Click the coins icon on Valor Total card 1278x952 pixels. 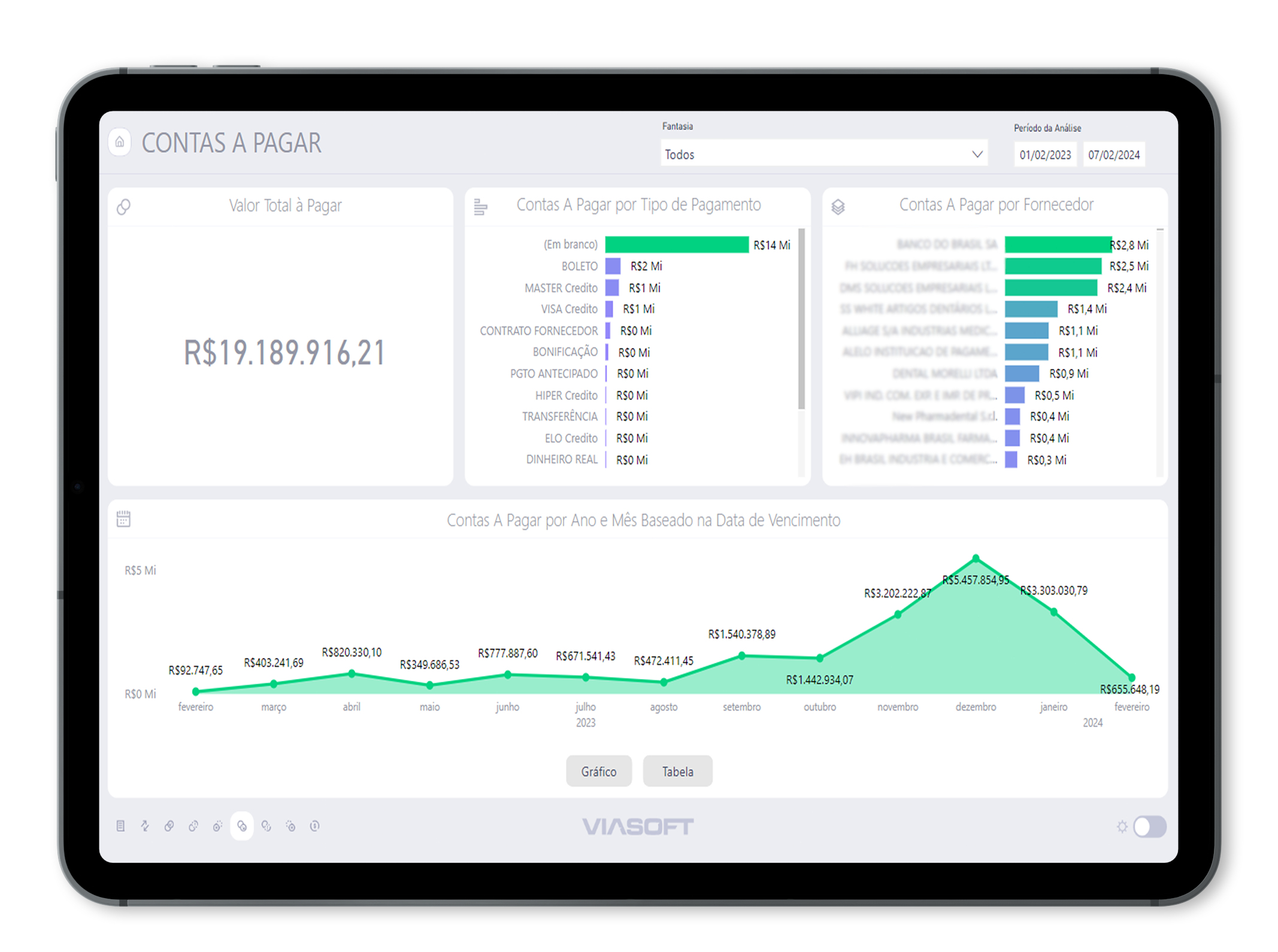[x=124, y=207]
